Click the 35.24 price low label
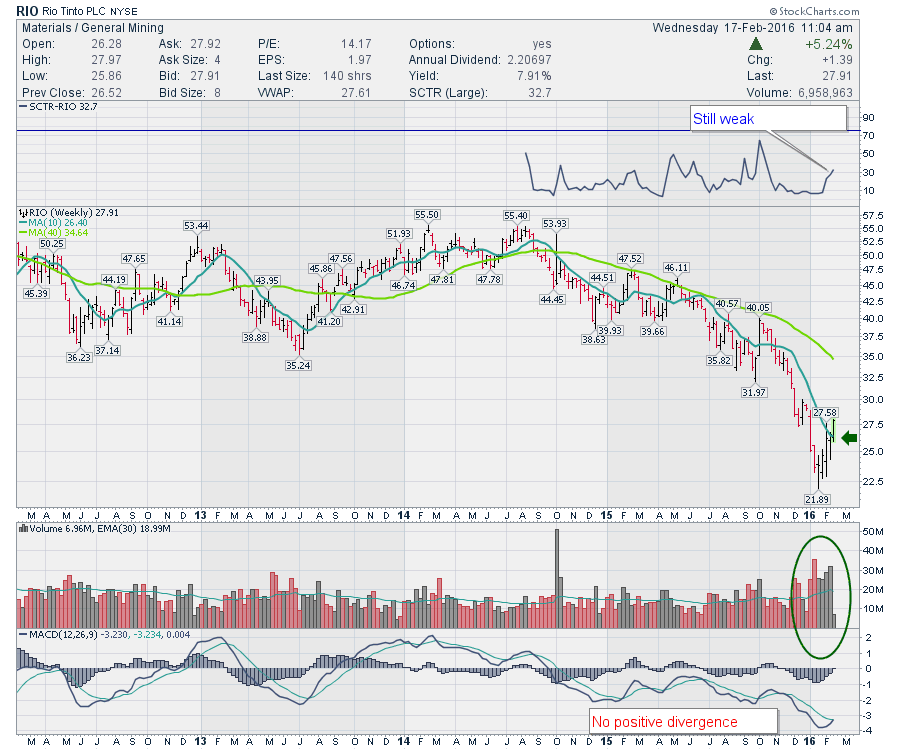Image resolution: width=900 pixels, height=750 pixels. tap(298, 365)
